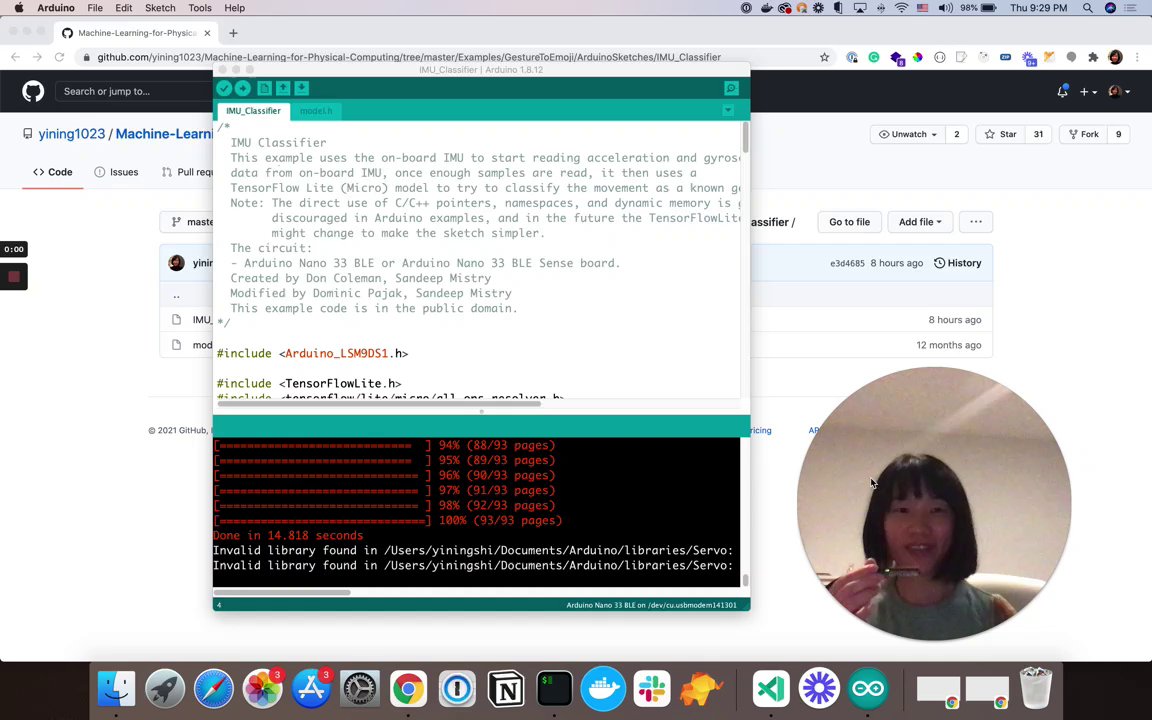Click the 'Done in 14.818 seconds' console line

[288, 536]
